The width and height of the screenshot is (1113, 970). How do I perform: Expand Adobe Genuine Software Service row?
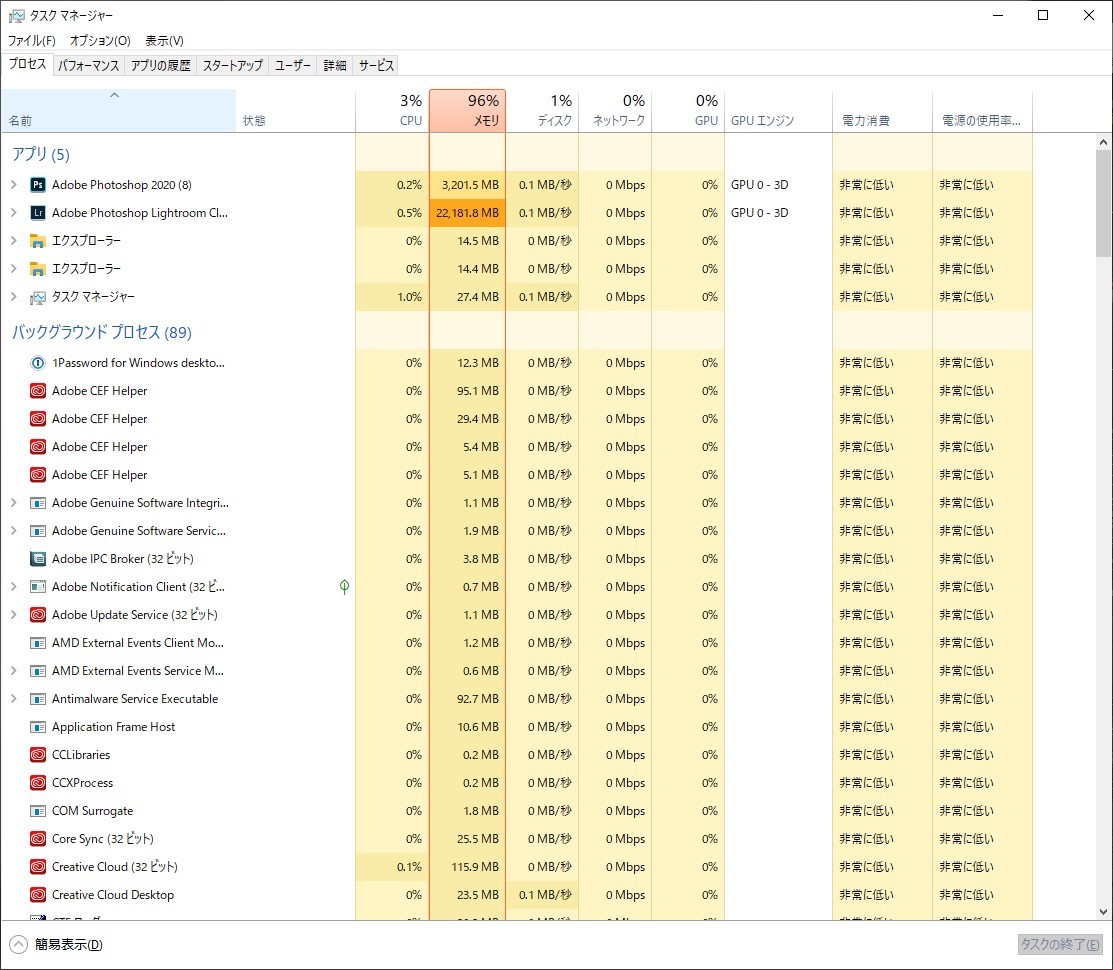[13, 531]
